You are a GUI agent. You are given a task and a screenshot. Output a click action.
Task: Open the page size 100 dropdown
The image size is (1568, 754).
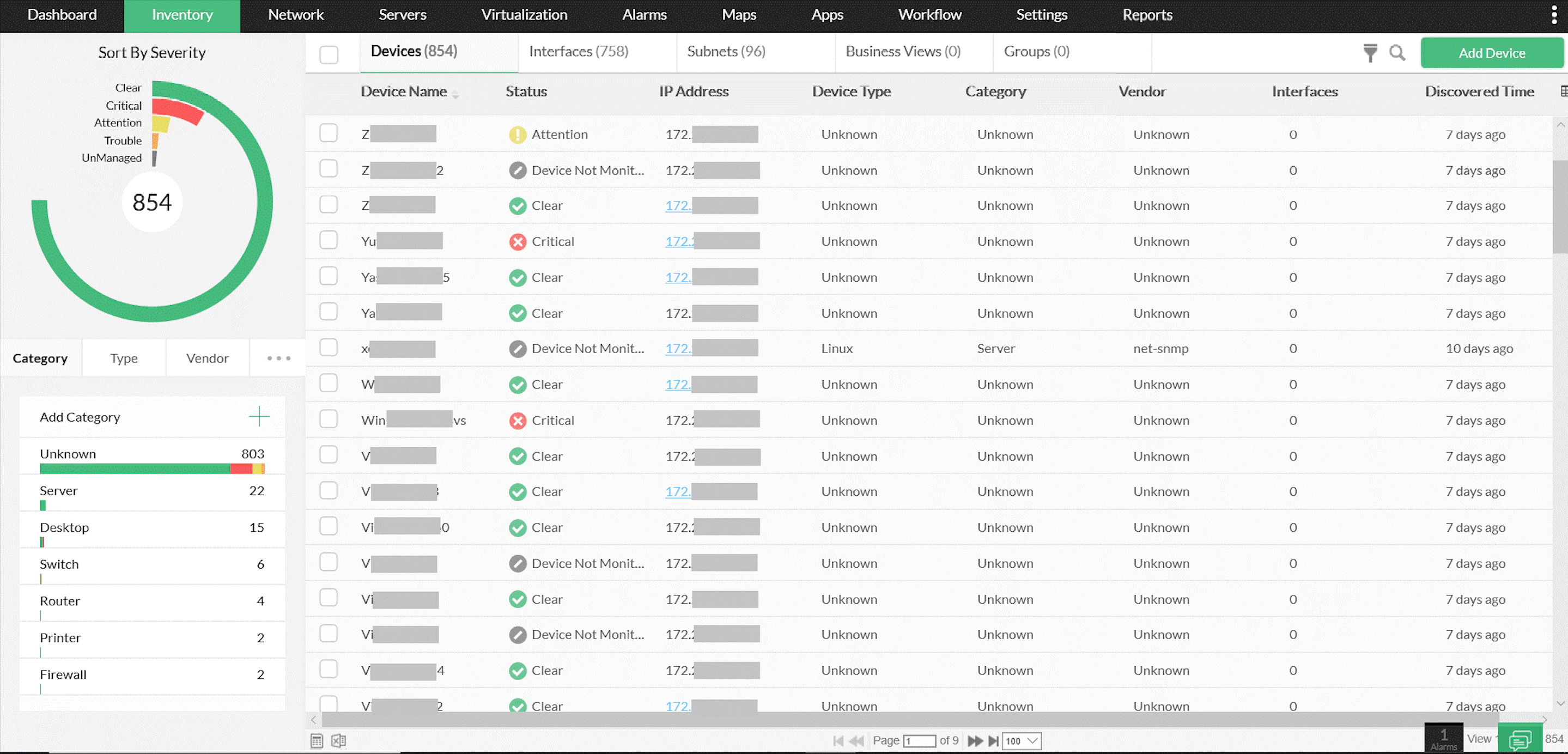point(1021,741)
